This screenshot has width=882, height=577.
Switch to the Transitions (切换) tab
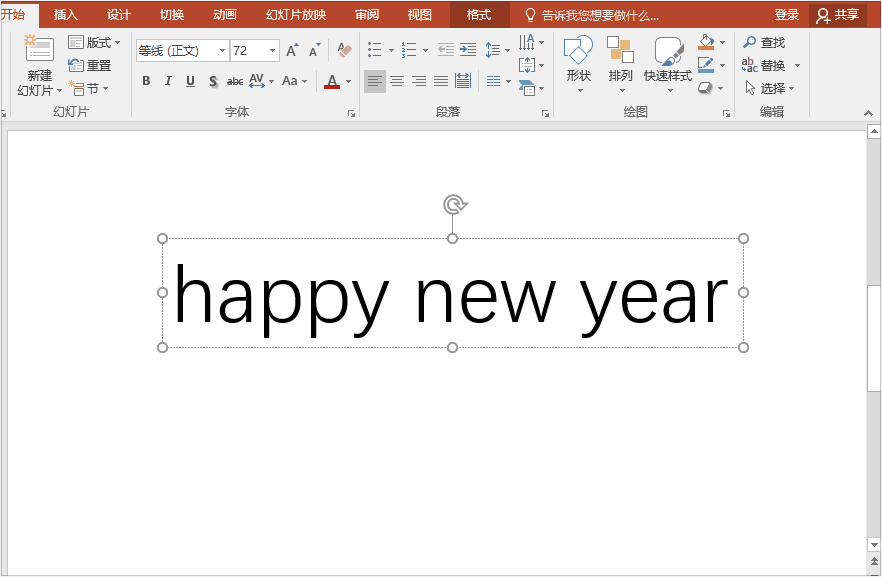[172, 15]
